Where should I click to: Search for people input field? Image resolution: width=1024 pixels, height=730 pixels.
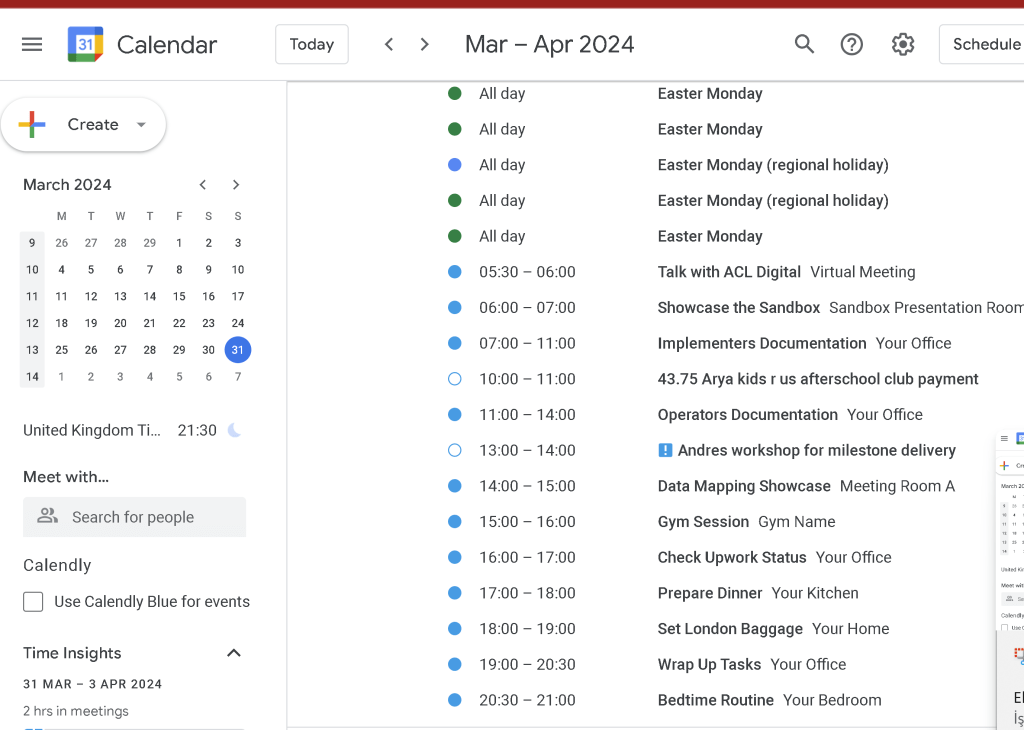tap(135, 517)
